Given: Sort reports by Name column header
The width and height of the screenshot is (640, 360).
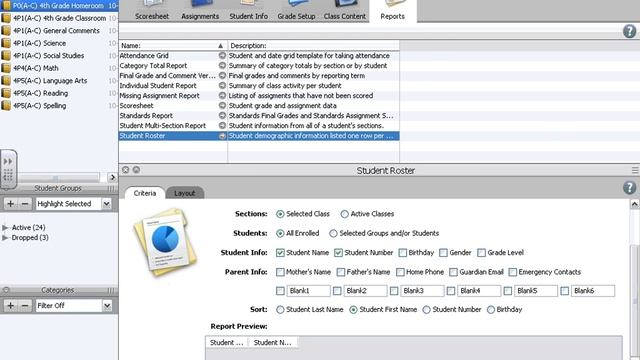Looking at the screenshot, I should tap(173, 46).
